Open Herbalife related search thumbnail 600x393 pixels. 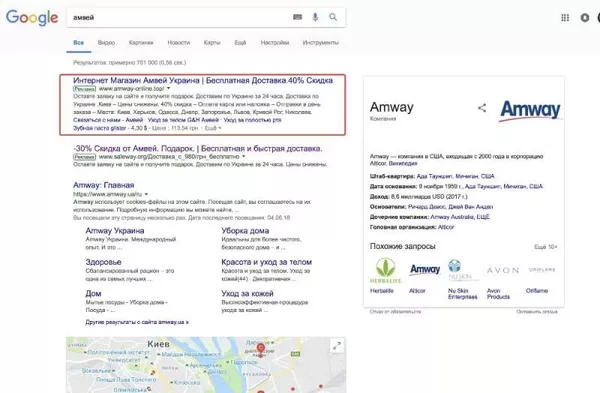(x=385, y=271)
